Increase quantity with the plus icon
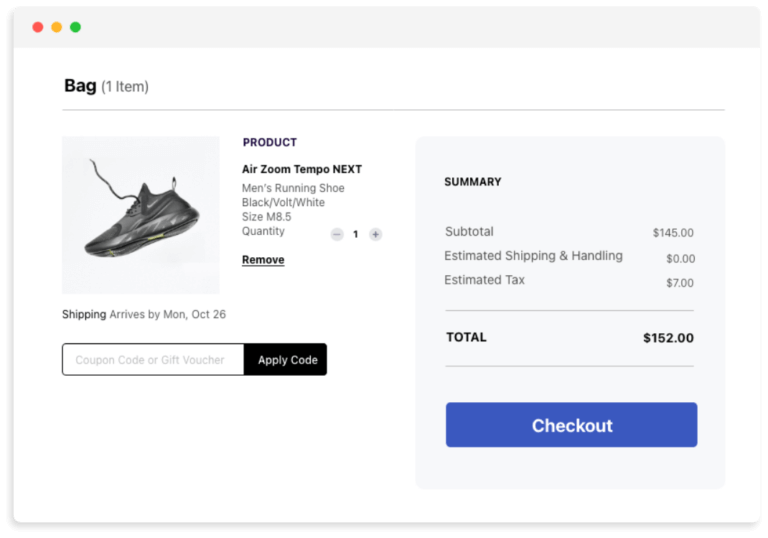768x538 pixels. pos(375,234)
